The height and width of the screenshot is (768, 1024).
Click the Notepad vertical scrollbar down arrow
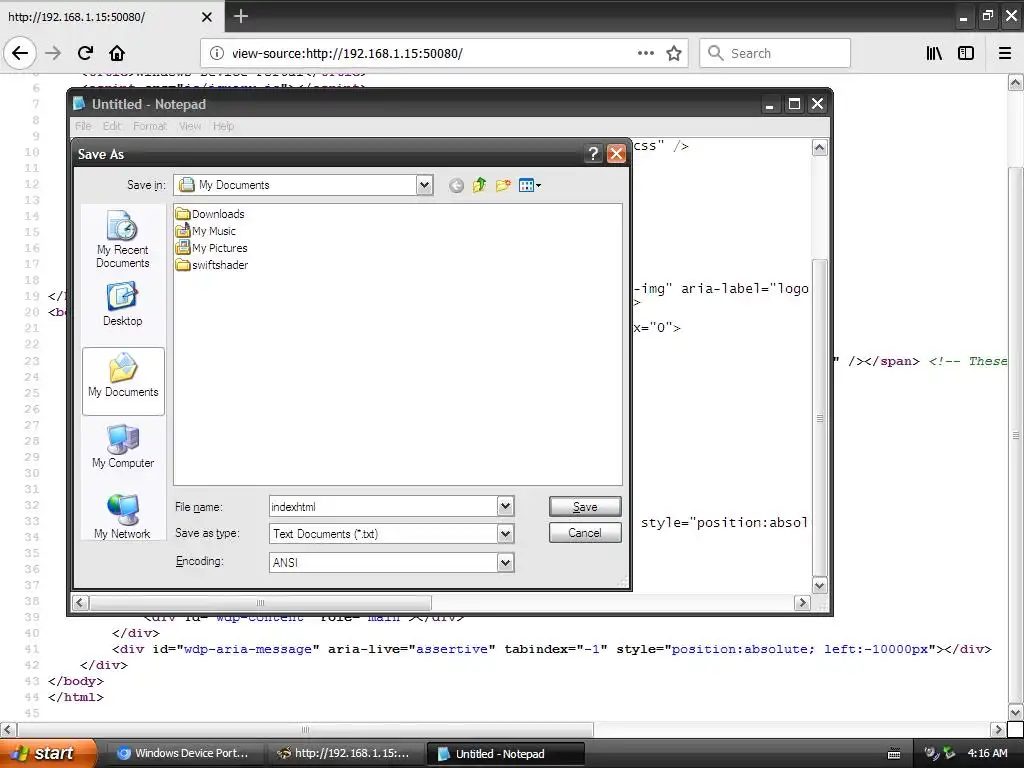[820, 585]
